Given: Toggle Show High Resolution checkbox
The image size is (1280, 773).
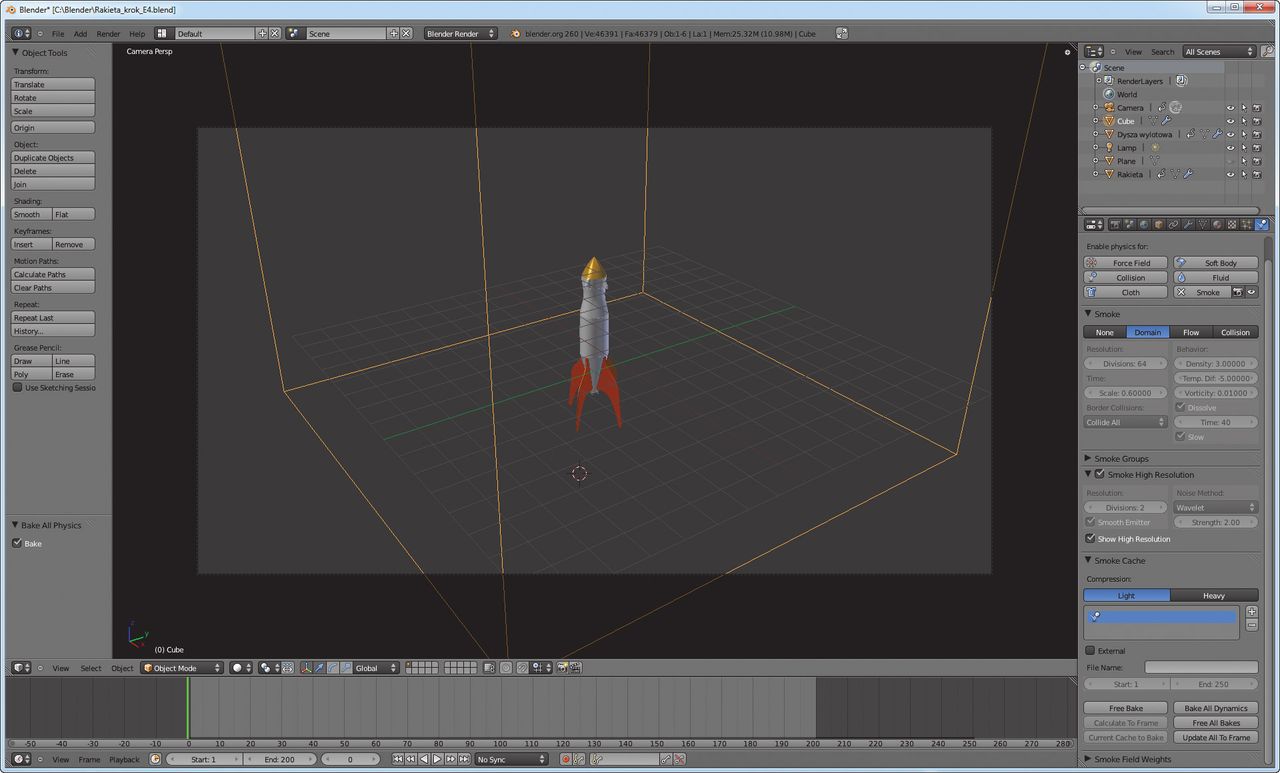Looking at the screenshot, I should pyautogui.click(x=1091, y=538).
